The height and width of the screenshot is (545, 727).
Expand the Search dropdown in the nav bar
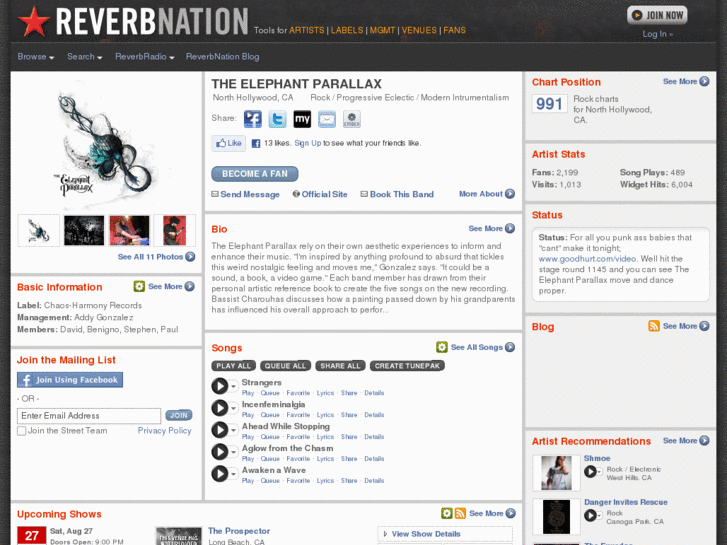point(84,57)
